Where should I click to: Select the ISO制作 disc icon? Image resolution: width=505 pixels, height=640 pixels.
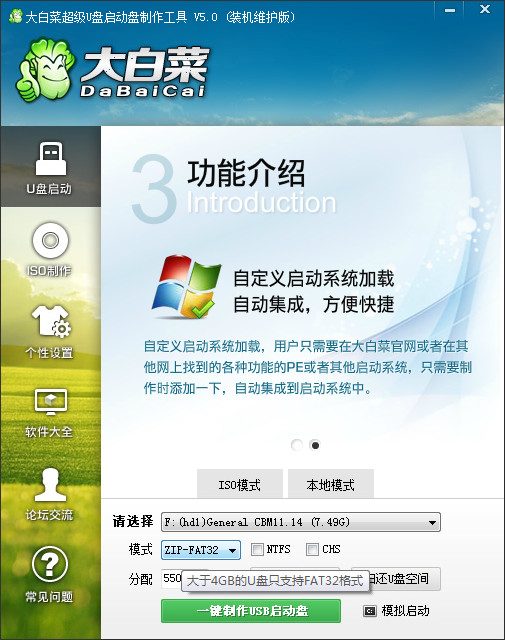[x=50, y=240]
